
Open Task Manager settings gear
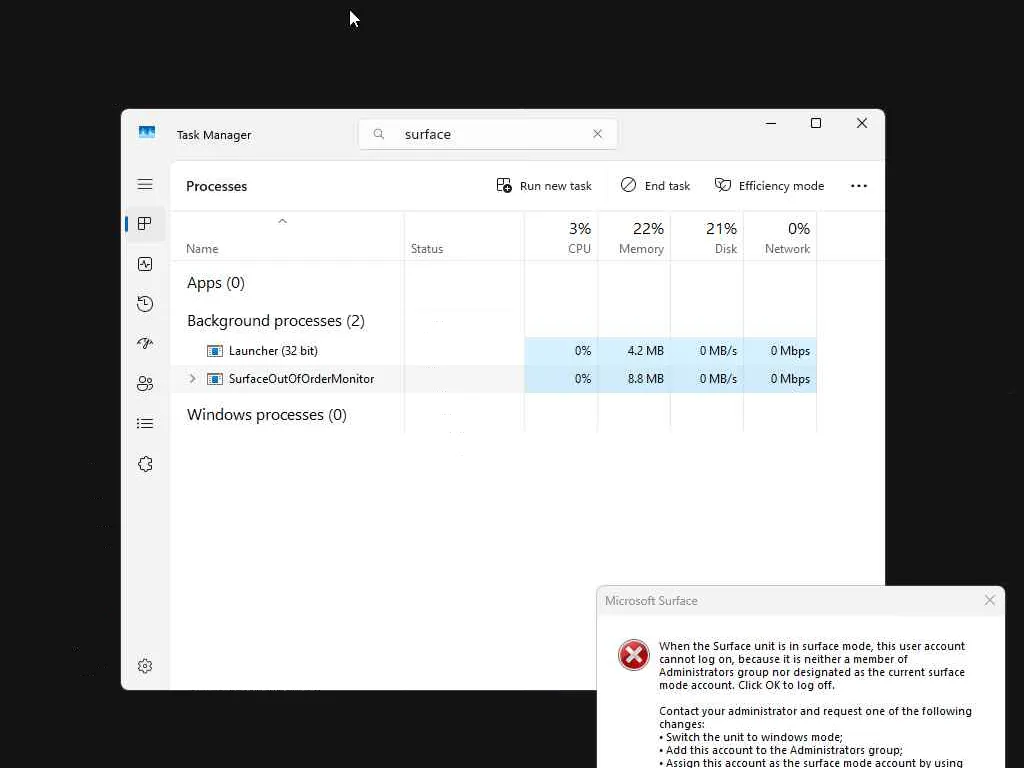tap(145, 666)
